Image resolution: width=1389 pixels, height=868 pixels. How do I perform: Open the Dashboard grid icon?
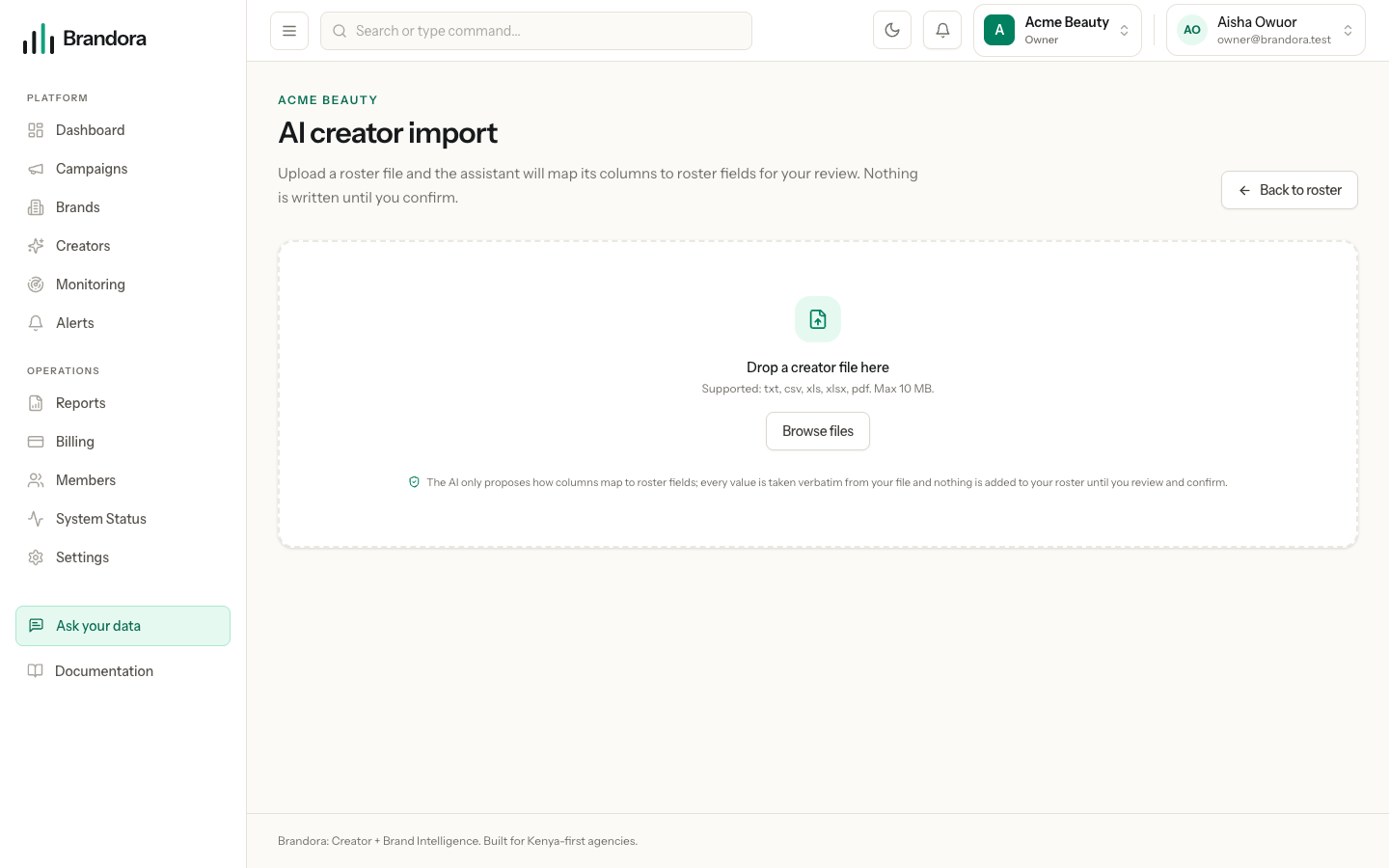click(36, 130)
